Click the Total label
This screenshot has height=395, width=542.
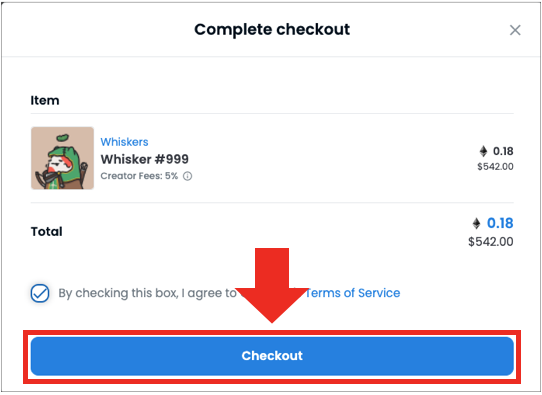tap(47, 232)
